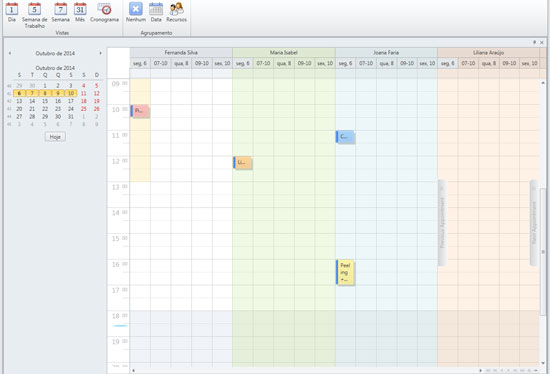Click qua, 8 day header under Maria Isabel
This screenshot has width=550, height=374.
(284, 64)
